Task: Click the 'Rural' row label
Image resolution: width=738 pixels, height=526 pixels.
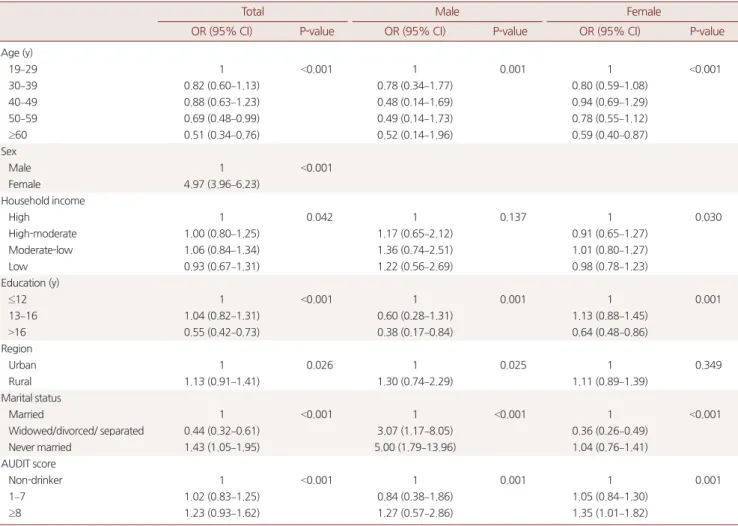Action: (x=20, y=382)
